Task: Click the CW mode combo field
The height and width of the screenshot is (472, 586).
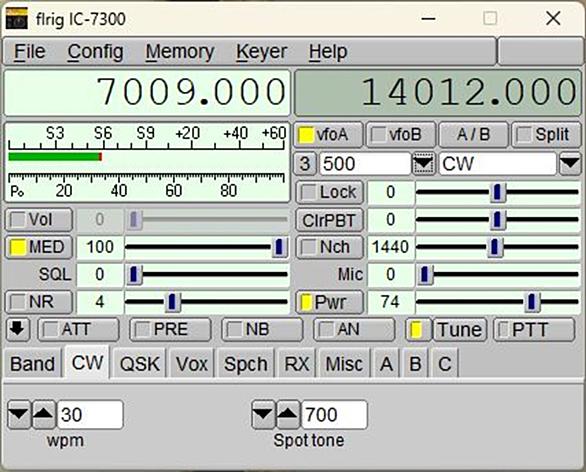Action: (x=498, y=164)
